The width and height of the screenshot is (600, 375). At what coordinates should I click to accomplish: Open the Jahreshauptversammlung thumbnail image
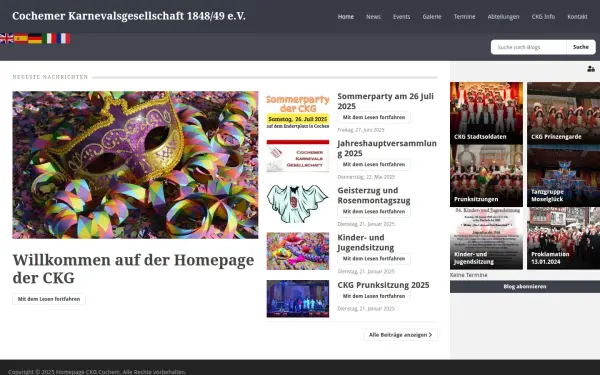[x=298, y=156]
